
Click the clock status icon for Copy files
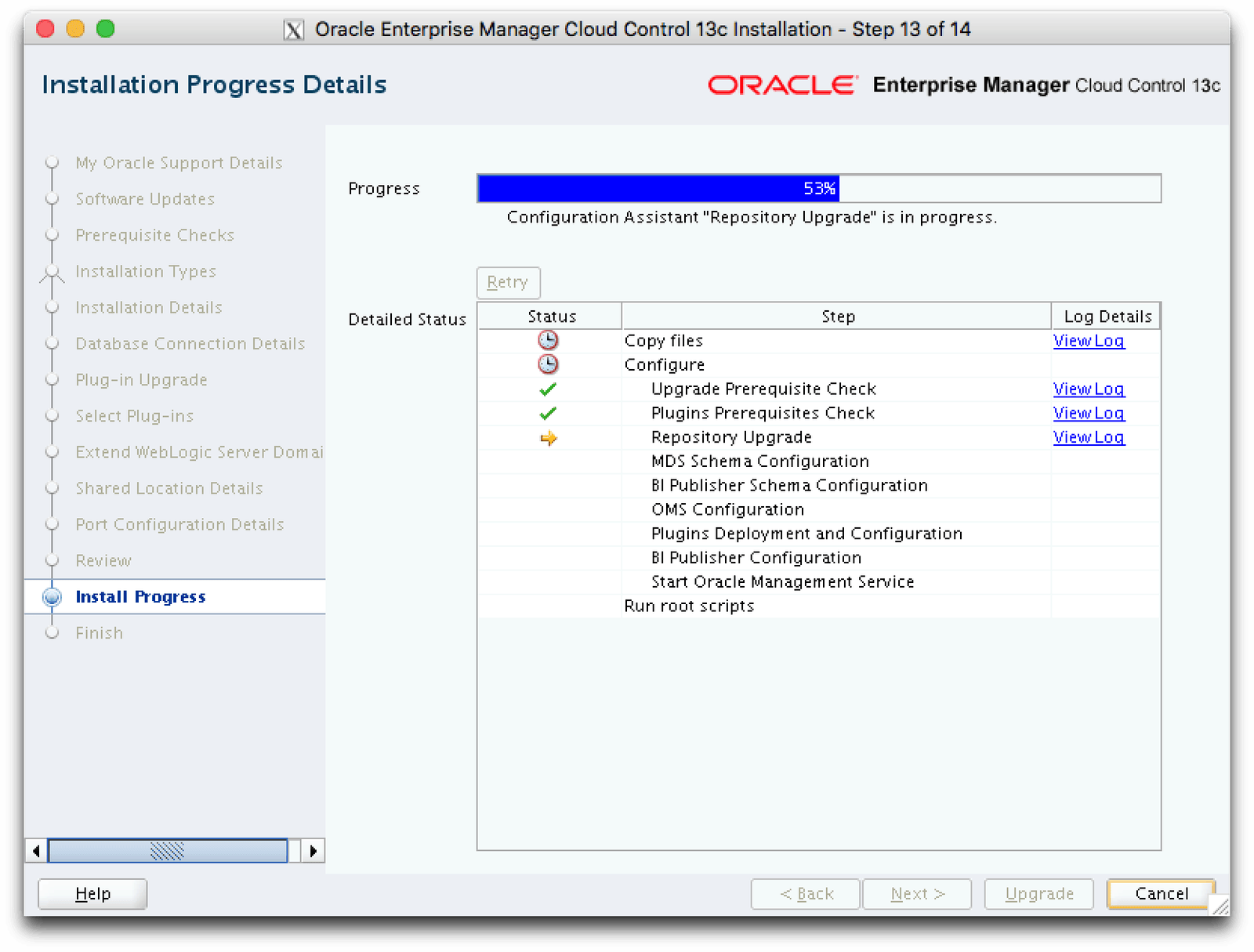pos(548,340)
